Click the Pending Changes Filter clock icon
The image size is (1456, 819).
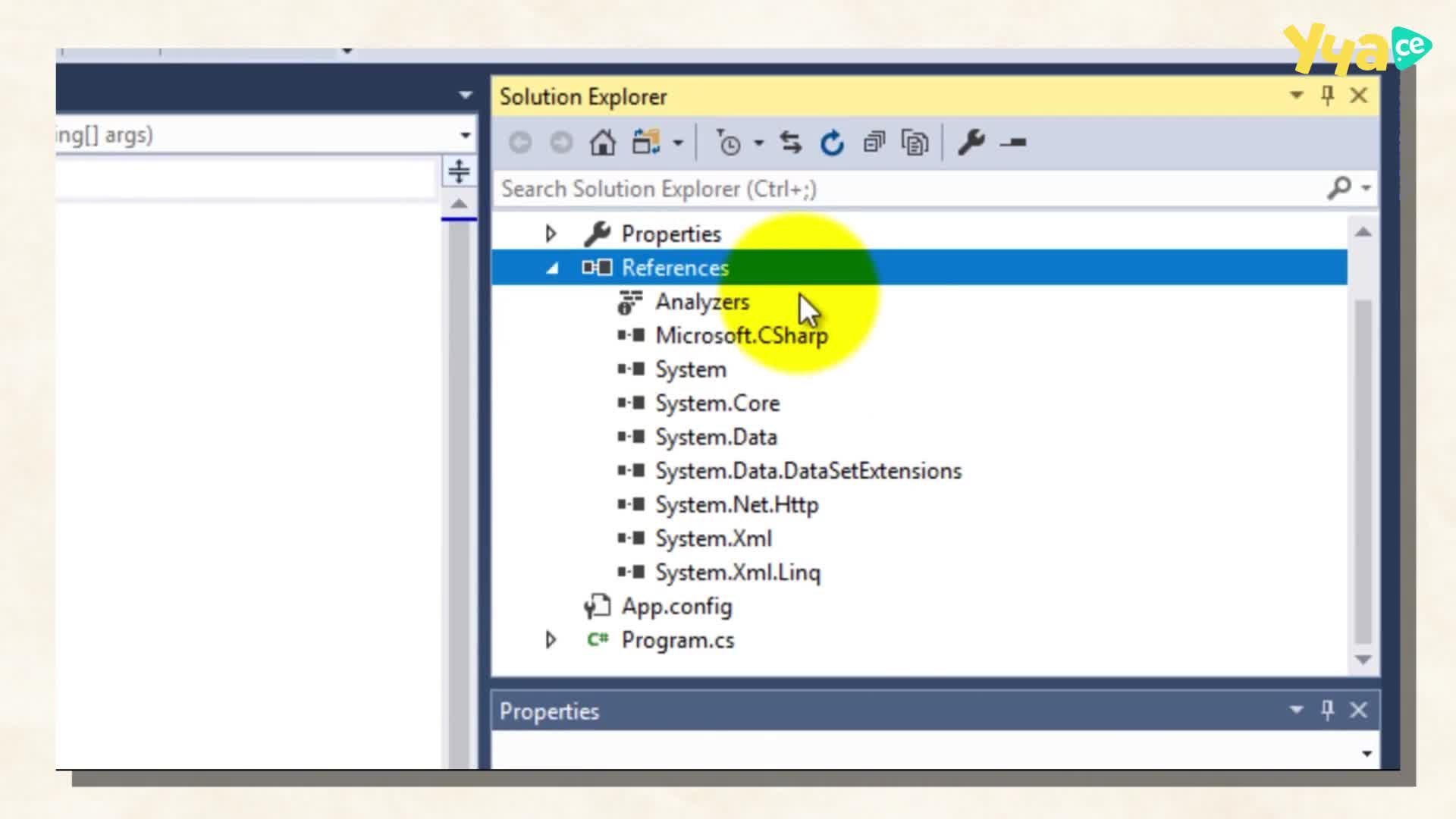(728, 143)
